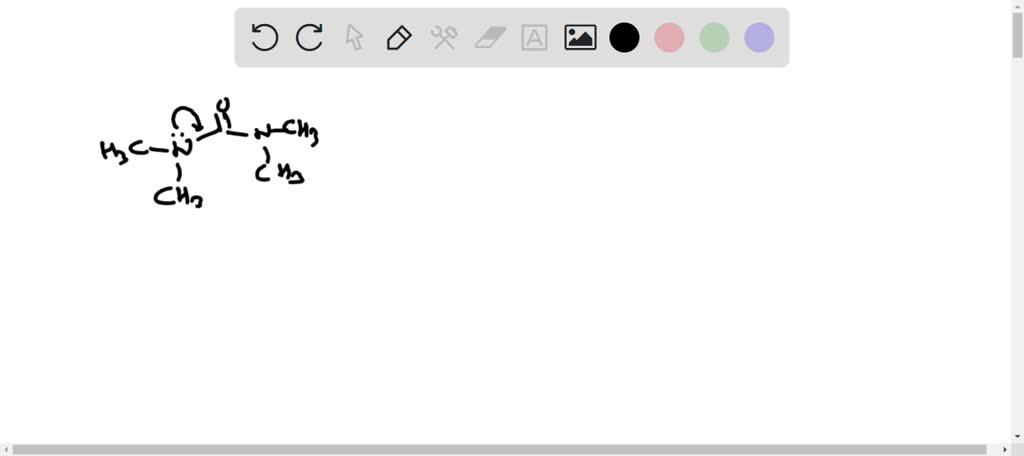Choose the pink color swatch
This screenshot has height=456, width=1024.
[x=669, y=38]
